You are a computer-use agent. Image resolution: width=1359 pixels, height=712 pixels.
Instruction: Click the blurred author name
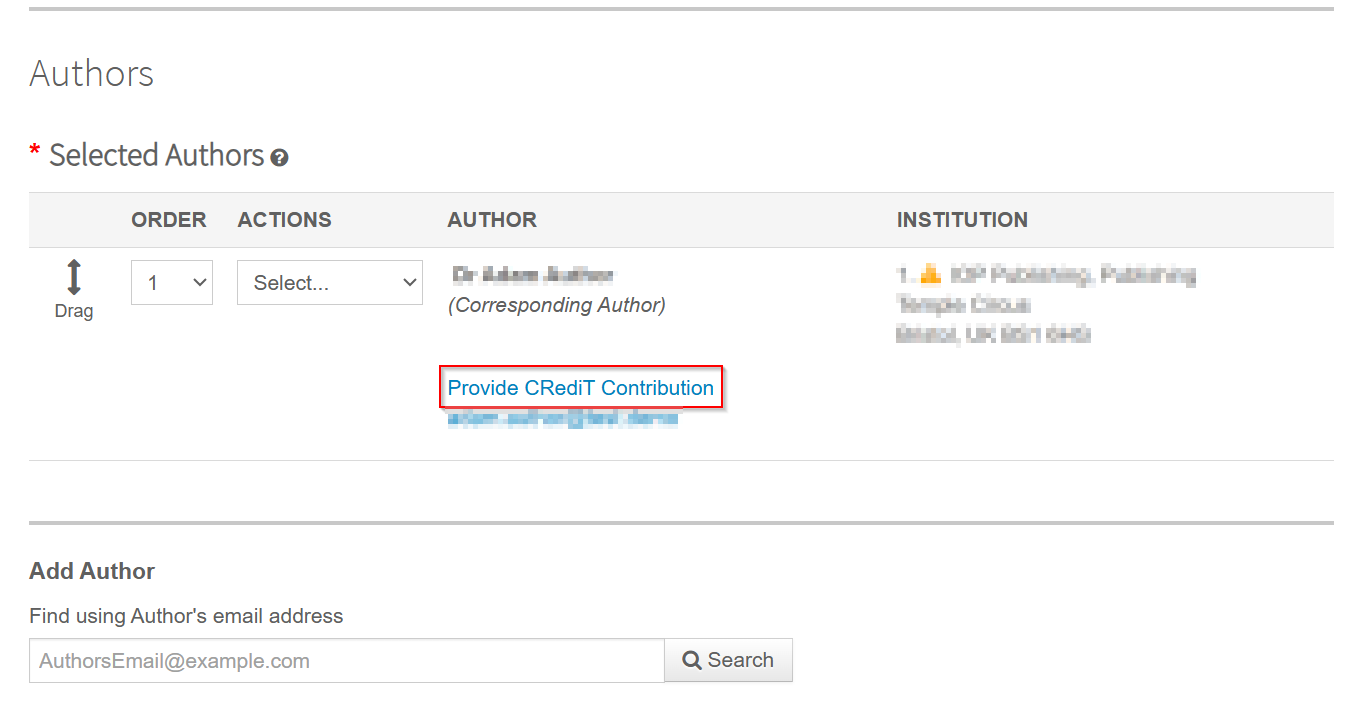pyautogui.click(x=532, y=275)
